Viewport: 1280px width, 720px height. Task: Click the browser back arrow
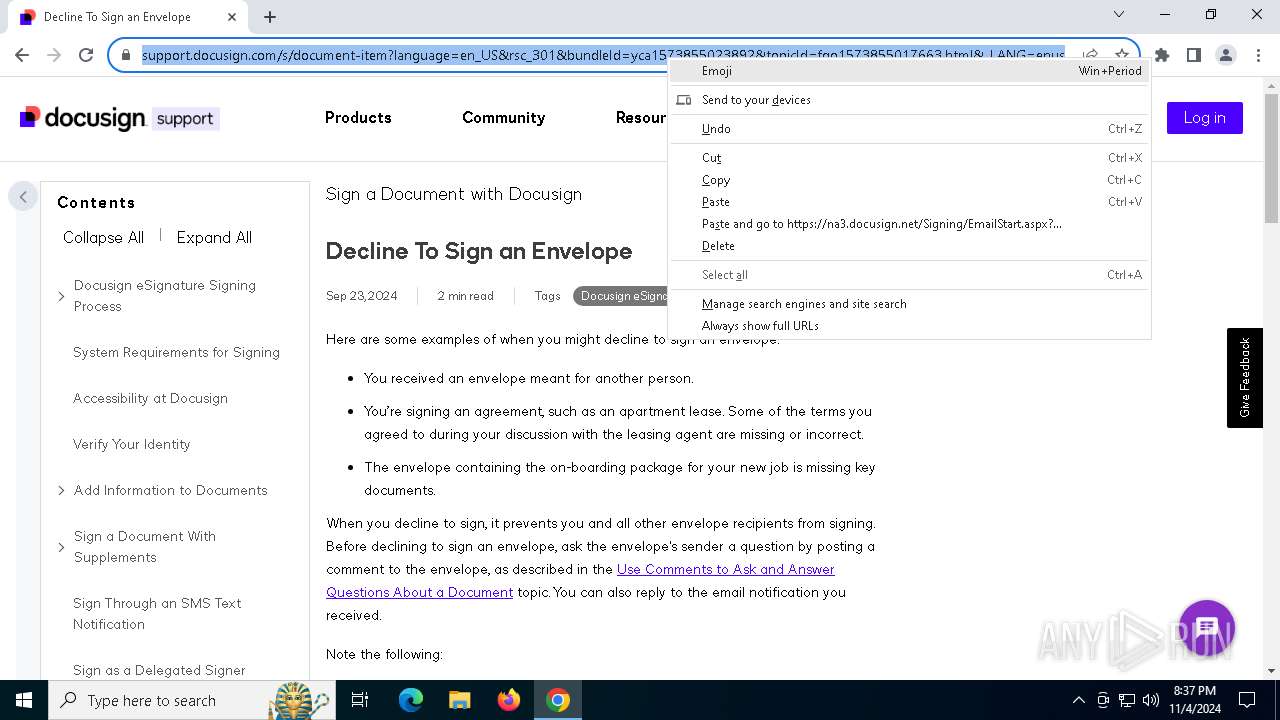point(22,55)
